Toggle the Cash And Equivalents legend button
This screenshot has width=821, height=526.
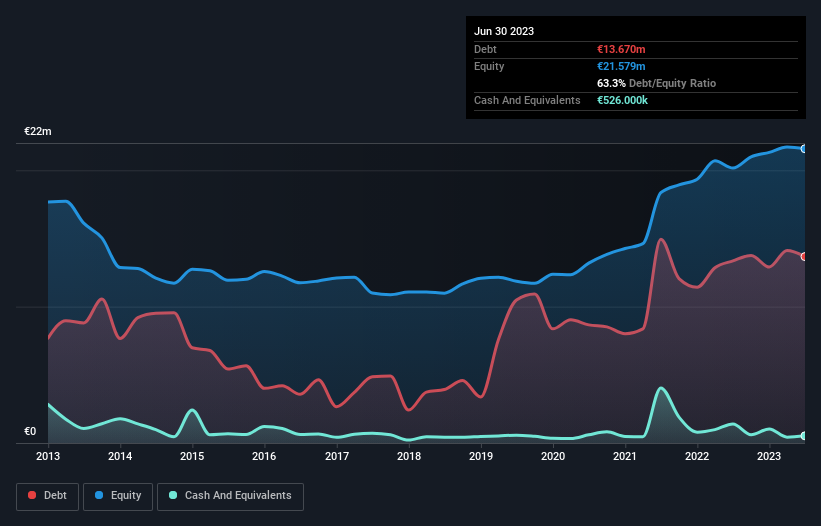point(230,496)
